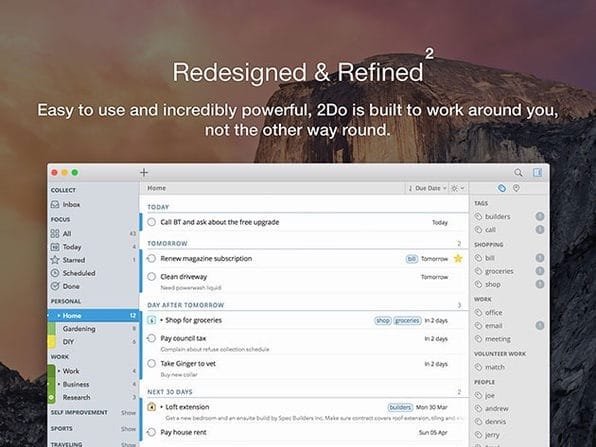596x447 pixels.
Task: Select the jerry tag
Action: coord(509,435)
